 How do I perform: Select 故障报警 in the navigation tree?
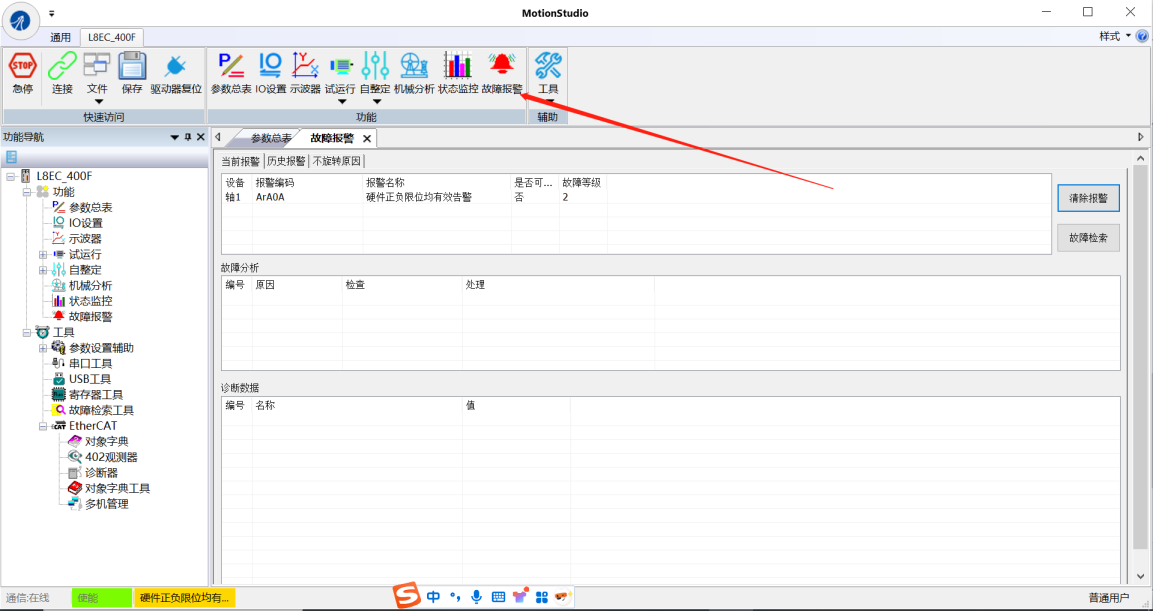click(91, 316)
